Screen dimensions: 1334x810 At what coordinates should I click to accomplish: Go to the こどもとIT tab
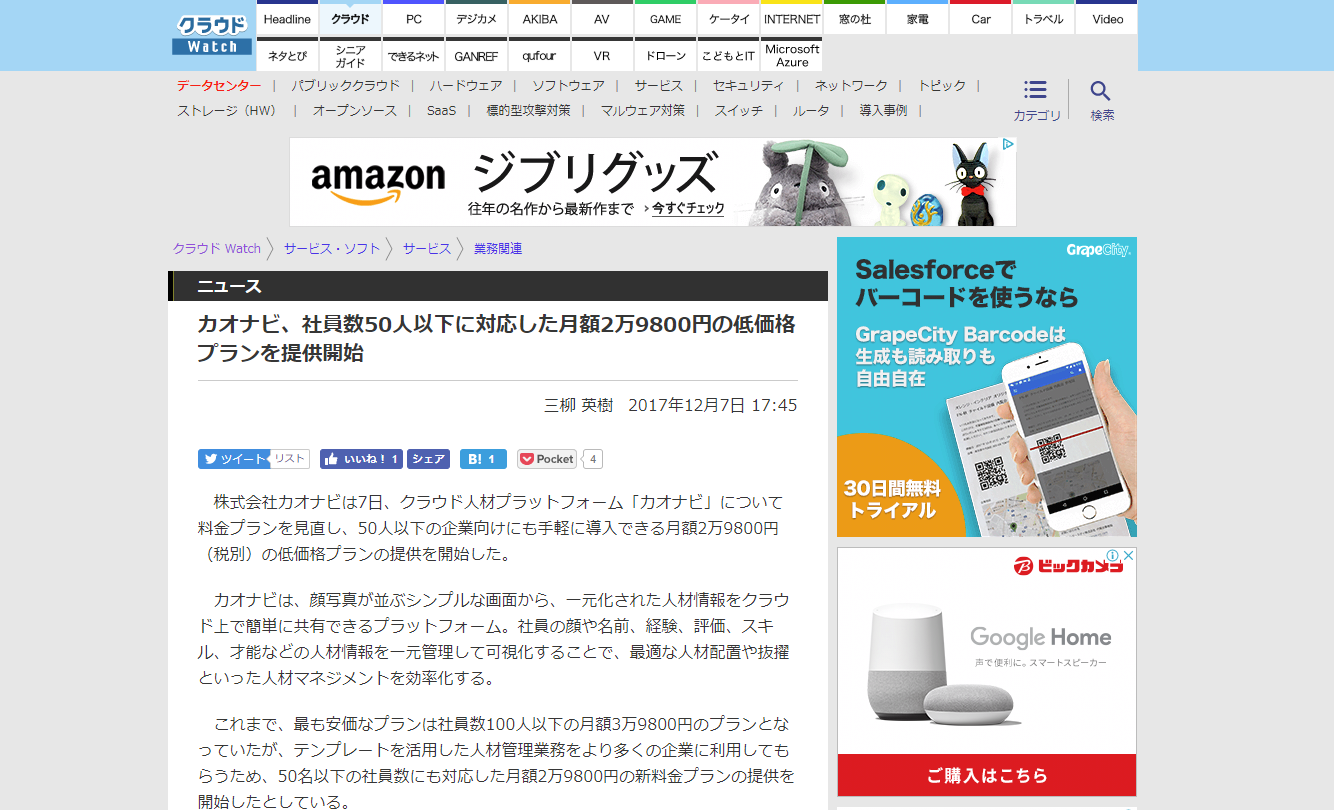coord(728,55)
